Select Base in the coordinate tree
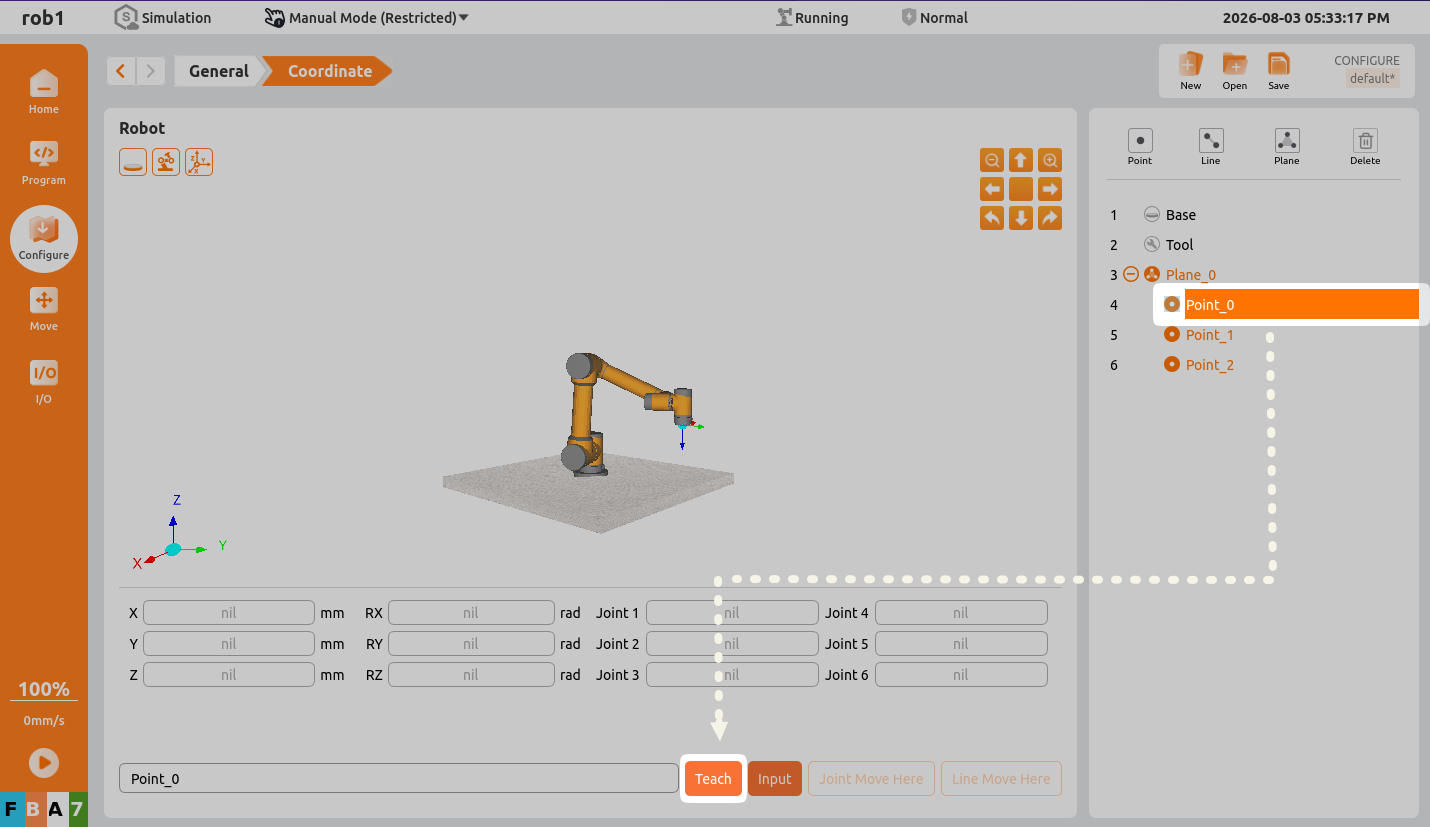This screenshot has height=827, width=1430. click(x=1181, y=215)
